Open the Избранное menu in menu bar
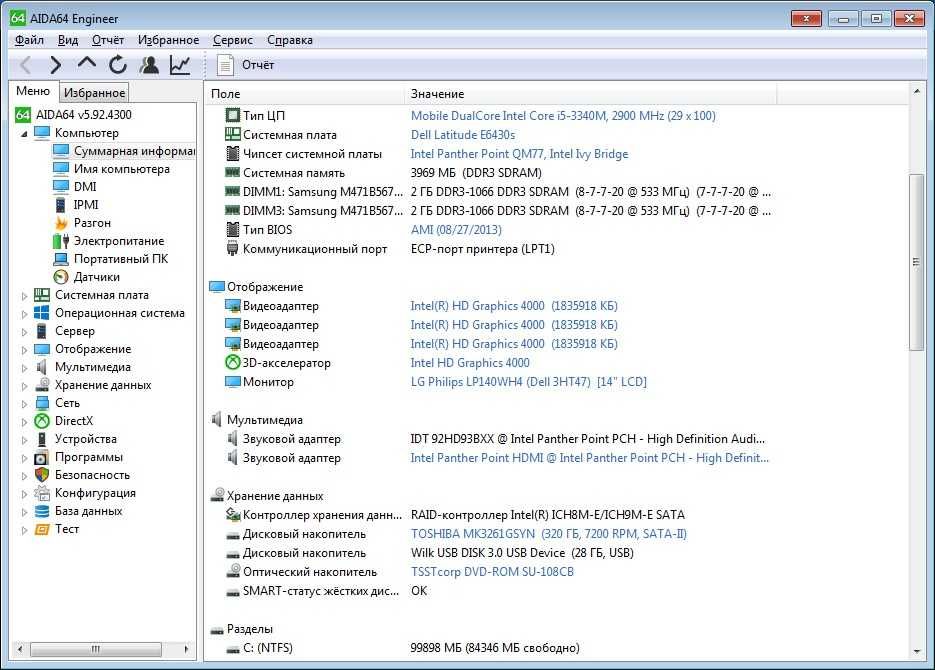The image size is (935, 670). [168, 40]
